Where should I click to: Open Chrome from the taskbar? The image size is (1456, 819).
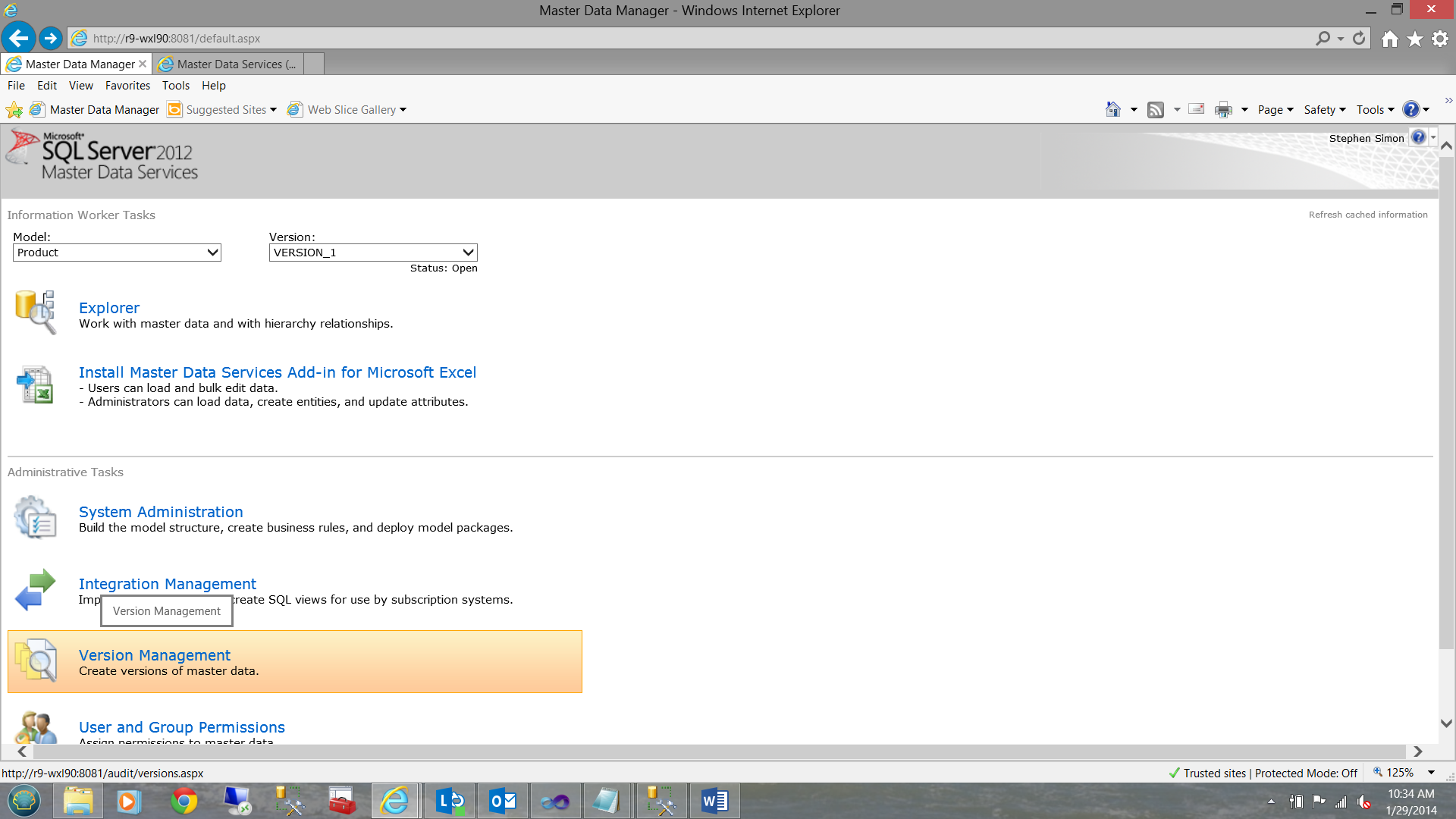click(184, 801)
